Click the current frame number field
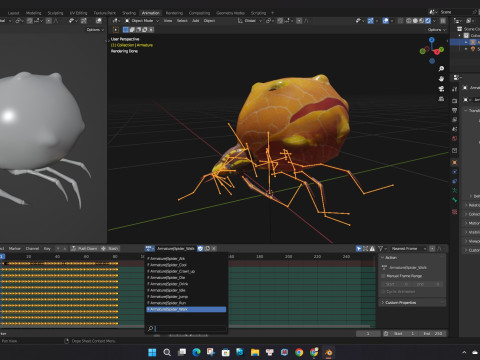 (368, 333)
